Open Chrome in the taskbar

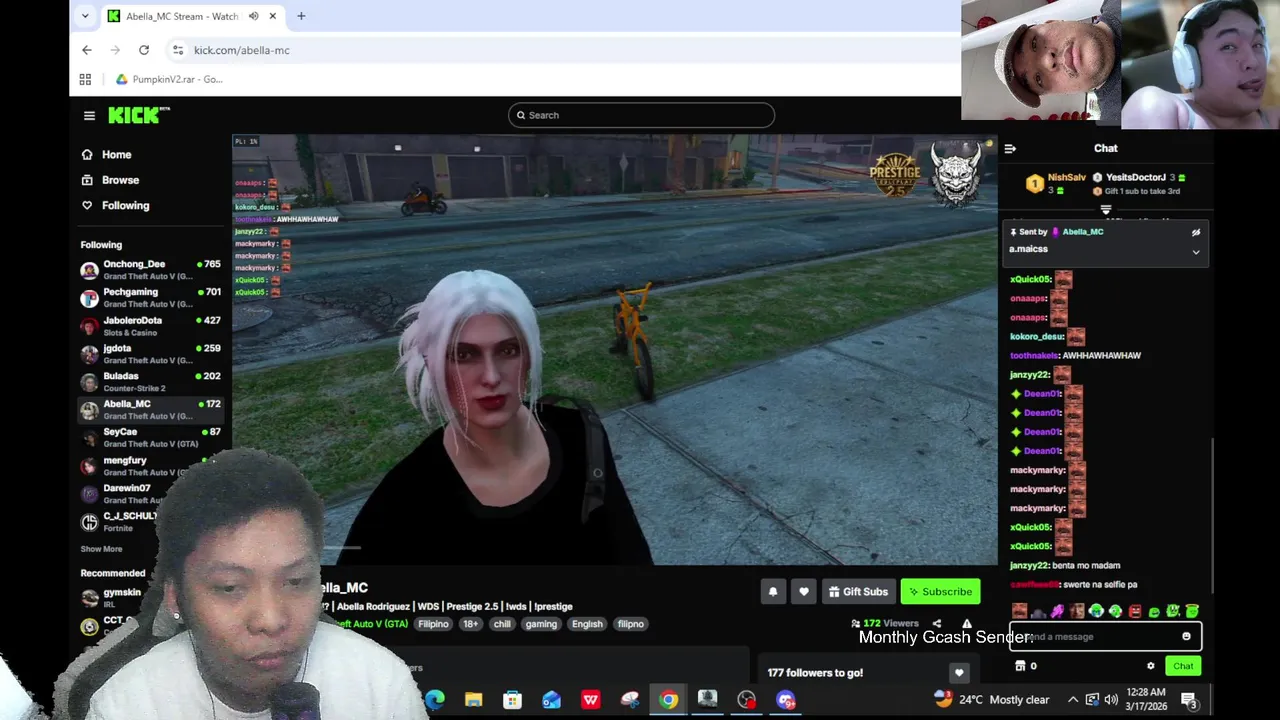668,700
